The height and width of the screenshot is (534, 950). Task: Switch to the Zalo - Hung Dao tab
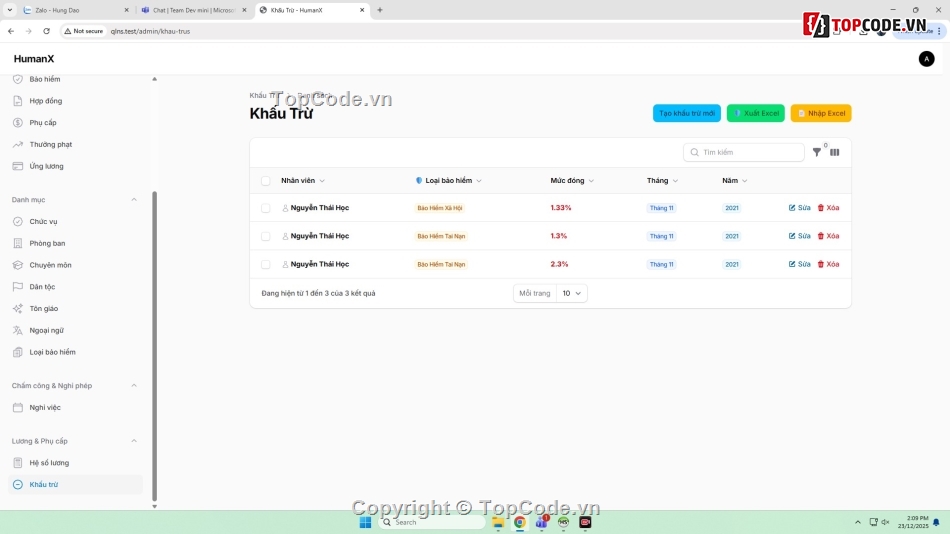75,10
